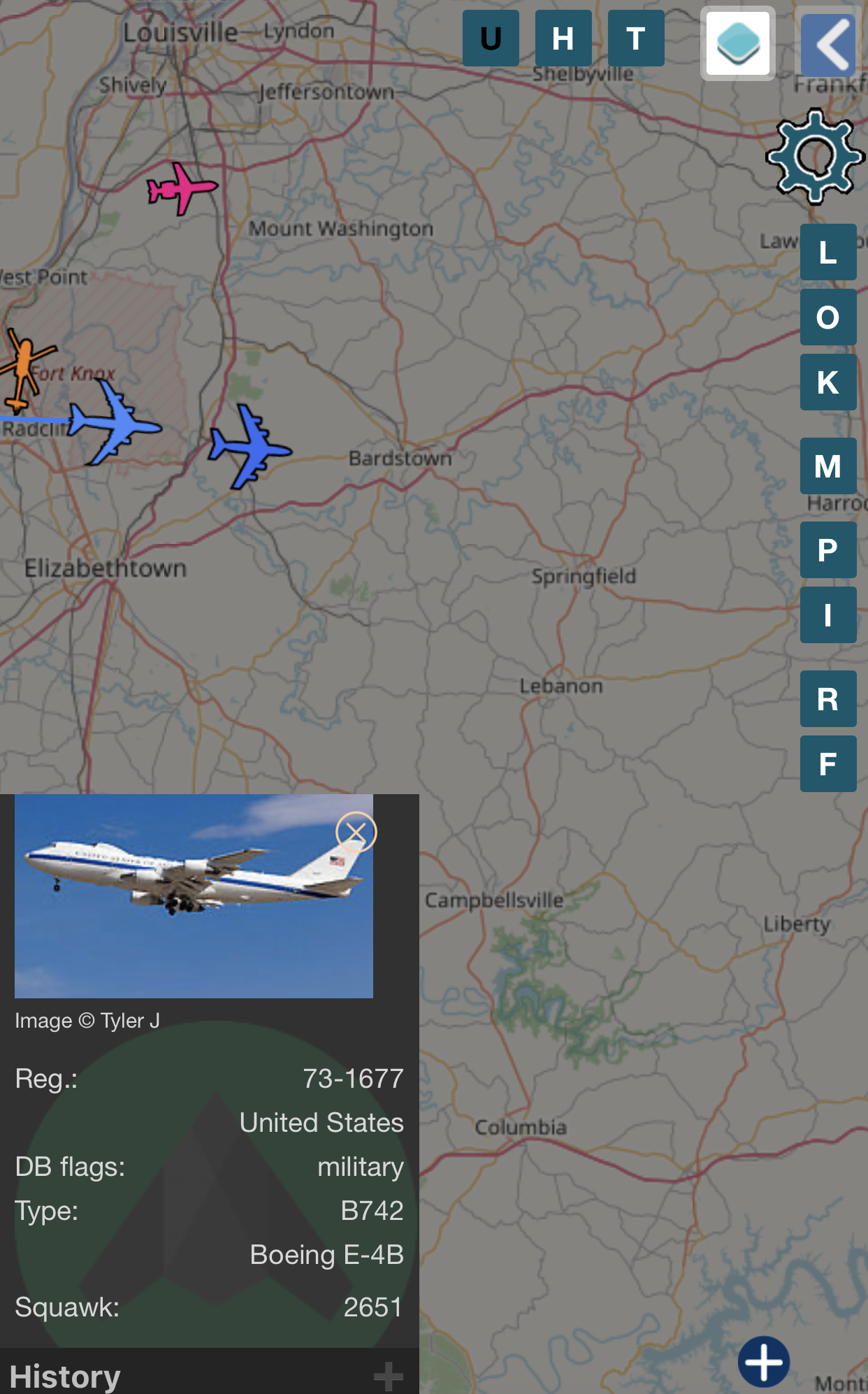Toggle the U filter button
Image resolution: width=868 pixels, height=1394 pixels.
(x=491, y=38)
